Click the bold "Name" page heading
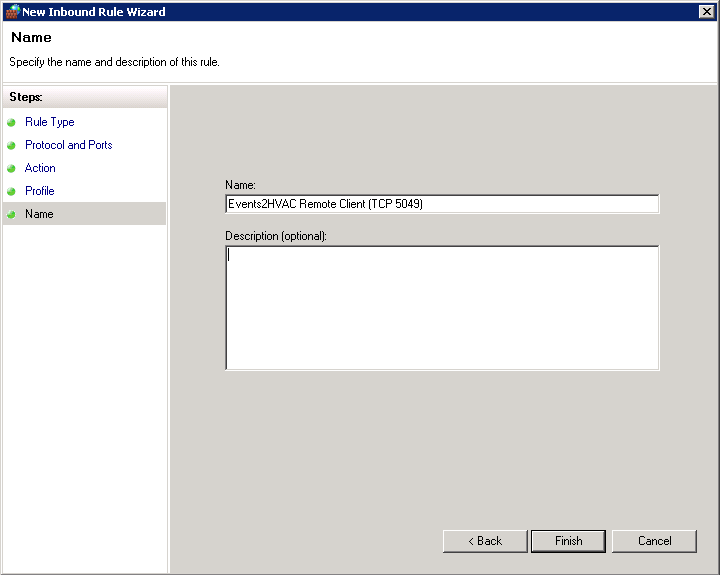The image size is (720, 575). (x=31, y=37)
